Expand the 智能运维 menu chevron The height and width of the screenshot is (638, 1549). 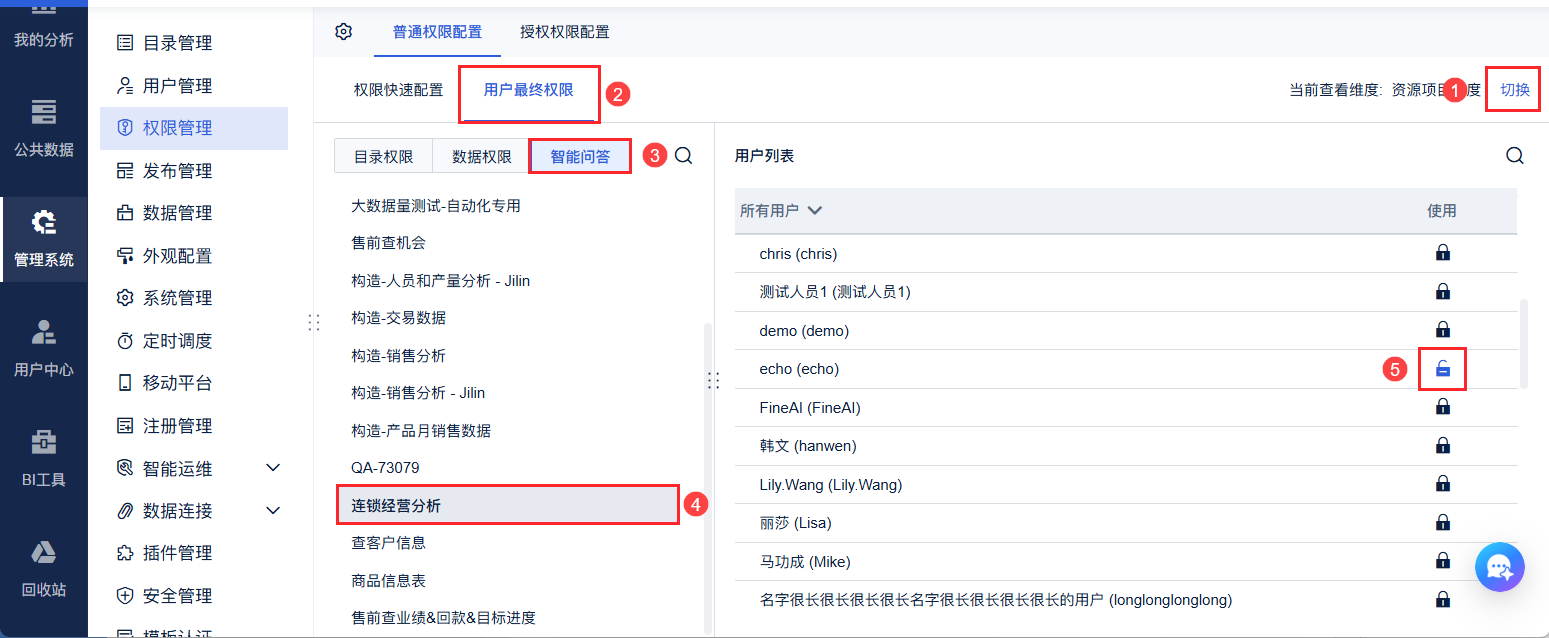[x=273, y=468]
